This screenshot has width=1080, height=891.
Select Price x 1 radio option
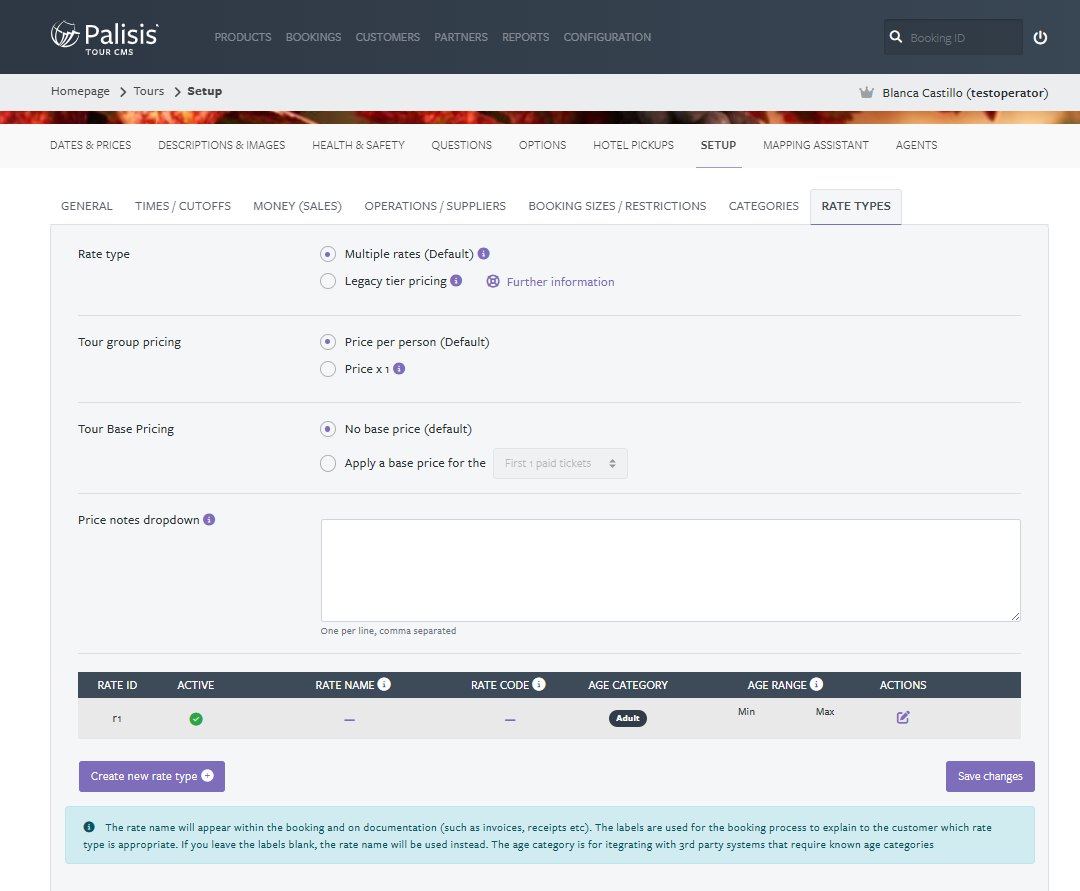pyautogui.click(x=328, y=369)
